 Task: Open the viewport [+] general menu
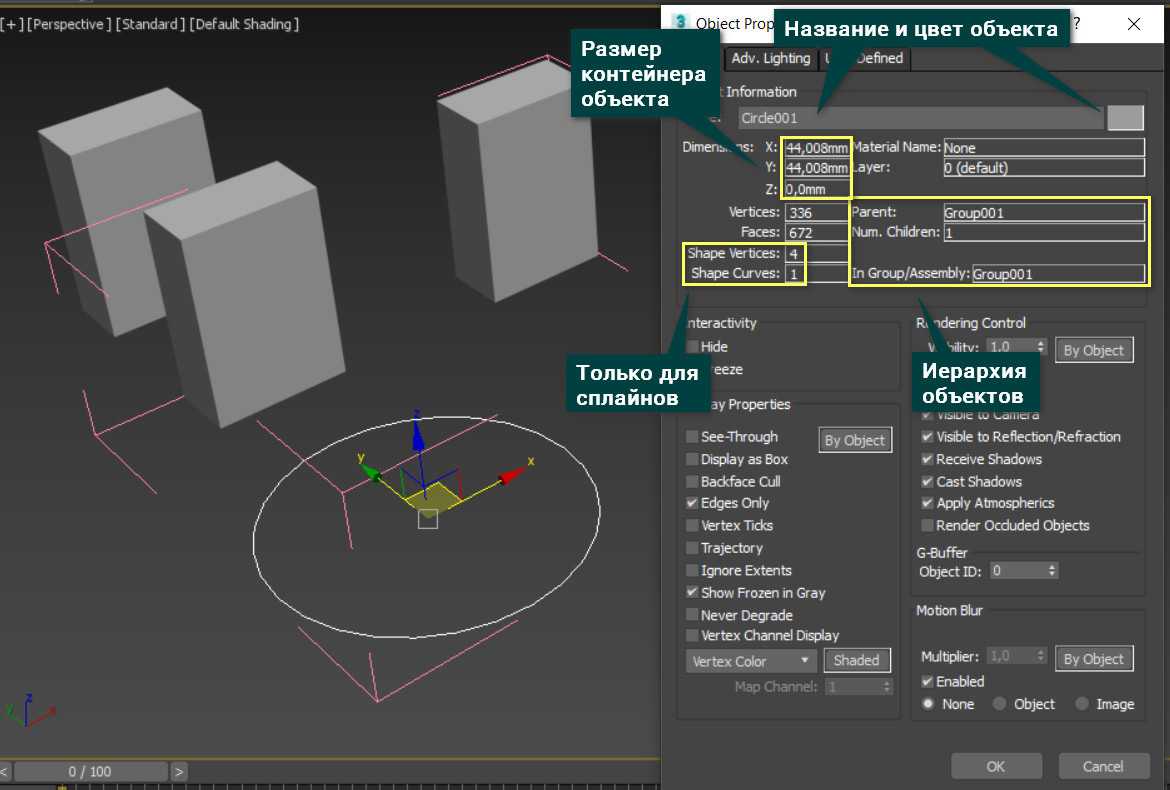click(13, 24)
